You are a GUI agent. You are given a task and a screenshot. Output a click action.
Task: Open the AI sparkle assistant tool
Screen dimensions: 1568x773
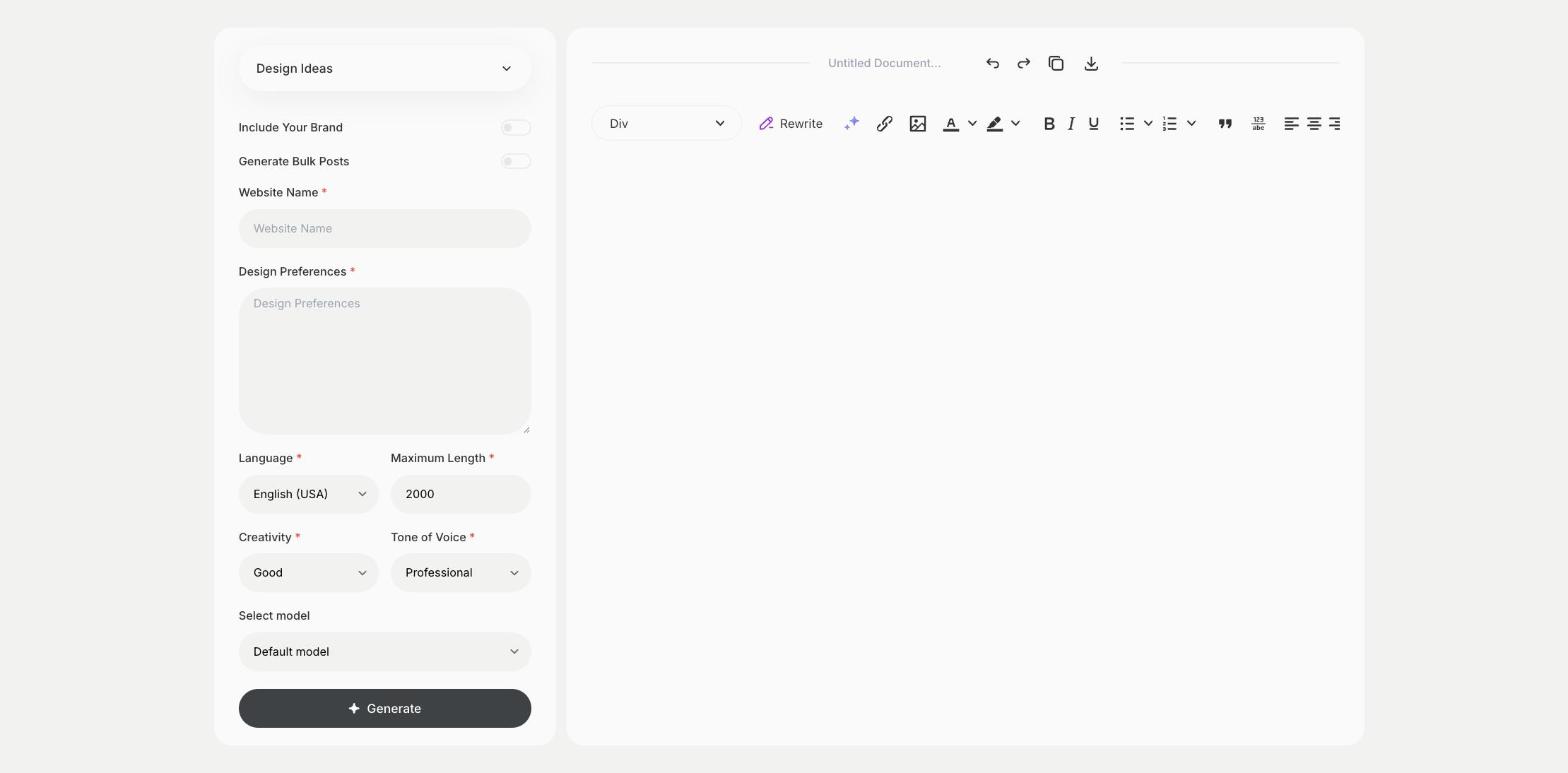(x=851, y=123)
